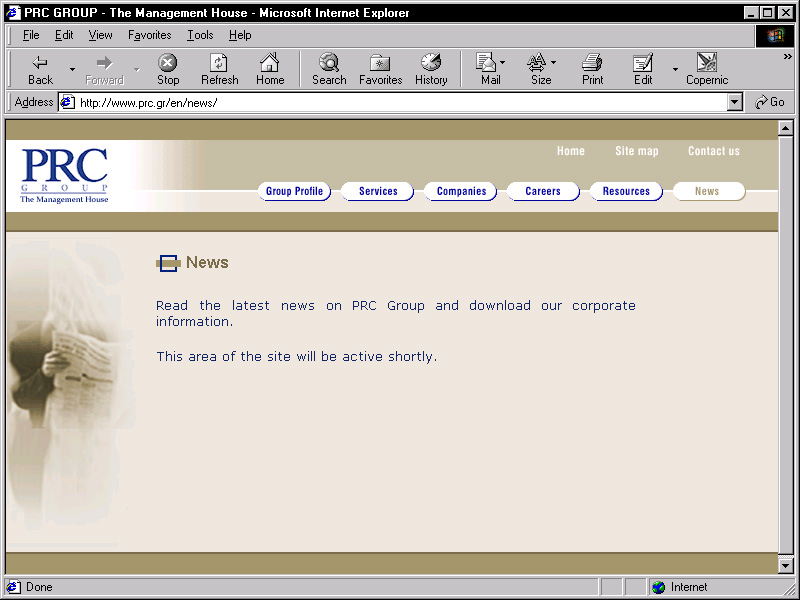Viewport: 800px width, 600px height.
Task: Open the View menu
Action: point(100,35)
